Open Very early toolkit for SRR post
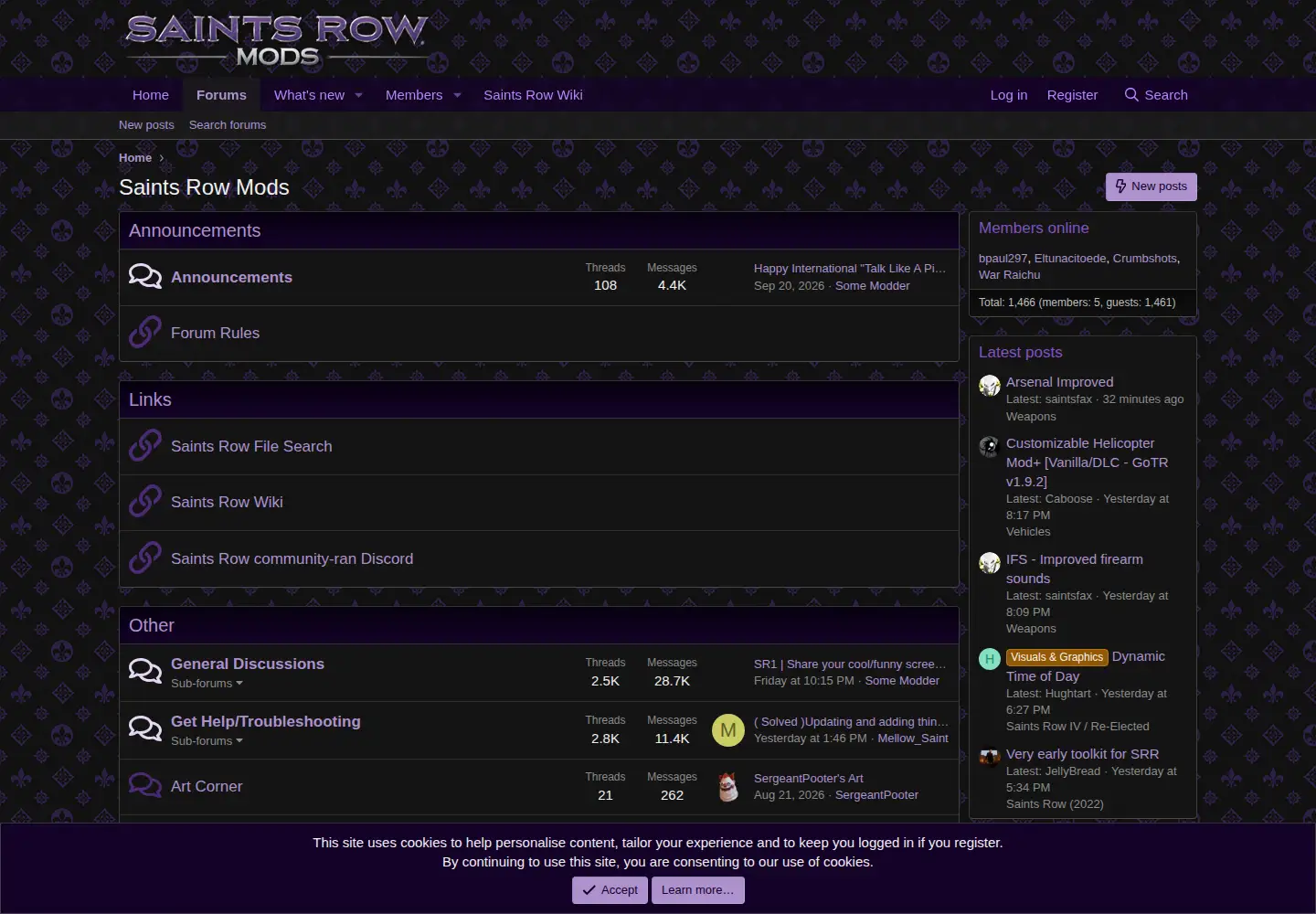Viewport: 1316px width, 914px height. click(1083, 754)
